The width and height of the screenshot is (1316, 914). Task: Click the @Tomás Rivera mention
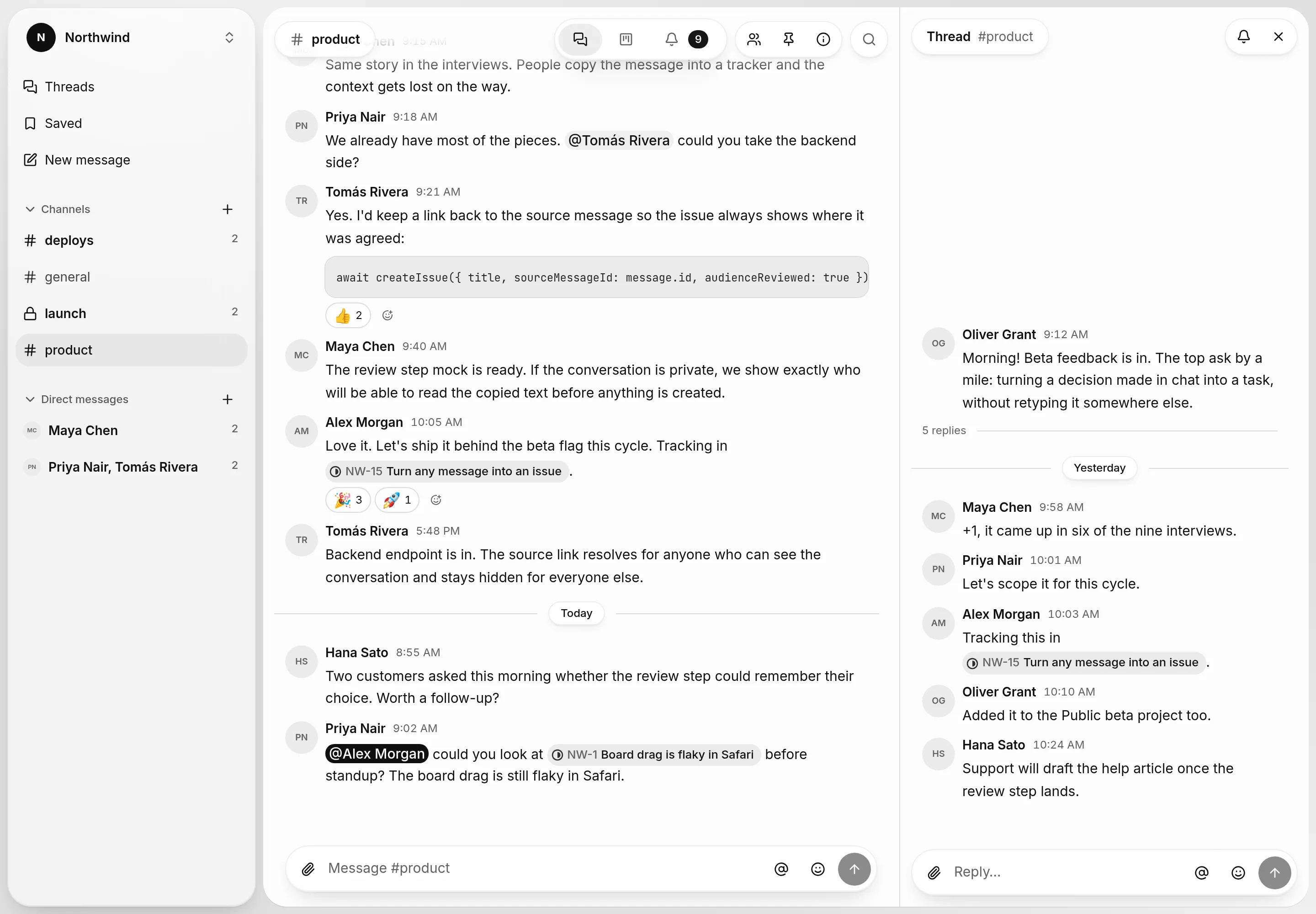tap(619, 140)
